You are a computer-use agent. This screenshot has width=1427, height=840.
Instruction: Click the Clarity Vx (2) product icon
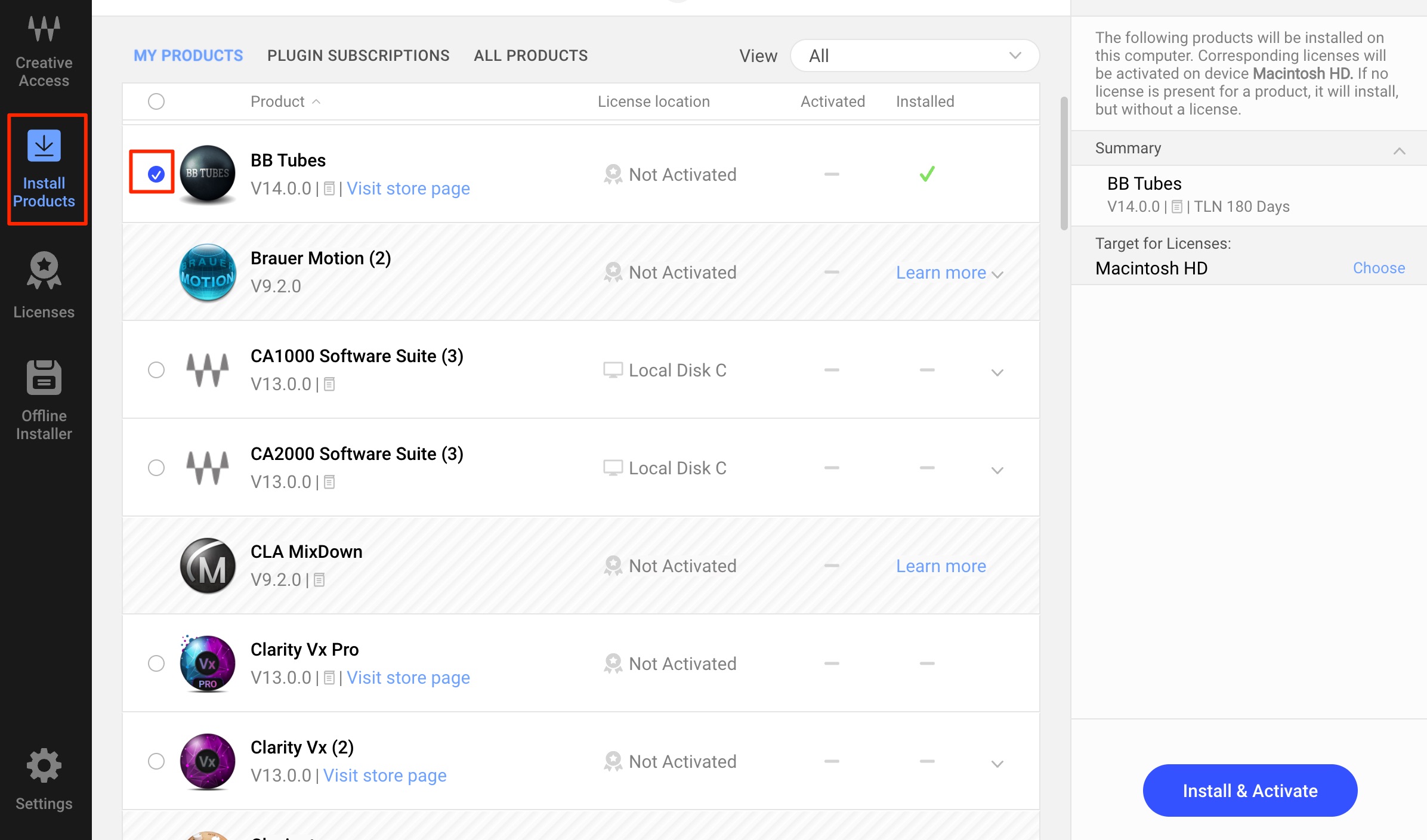208,761
